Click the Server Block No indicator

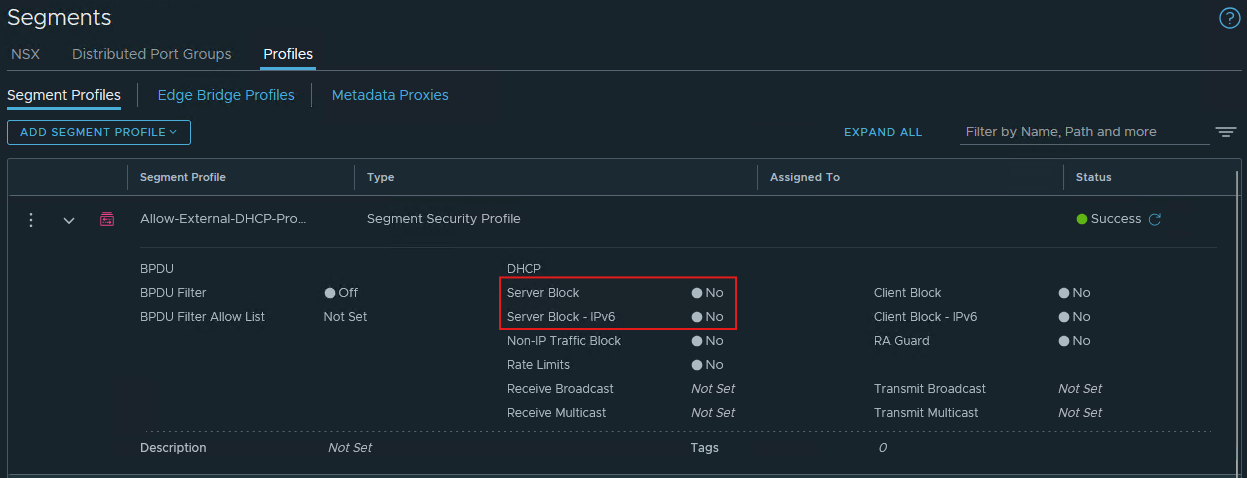[x=707, y=293]
